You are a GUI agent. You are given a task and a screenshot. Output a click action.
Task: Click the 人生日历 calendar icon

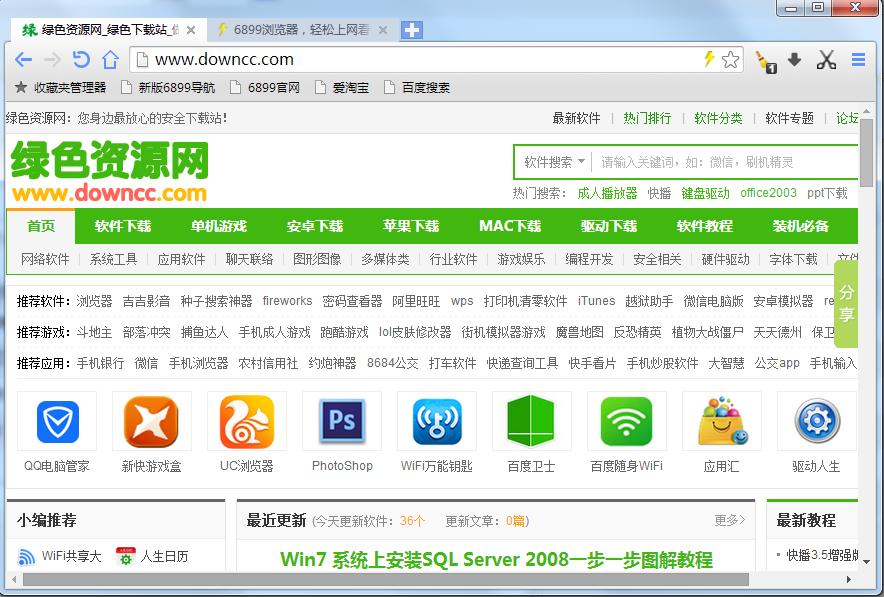click(125, 556)
